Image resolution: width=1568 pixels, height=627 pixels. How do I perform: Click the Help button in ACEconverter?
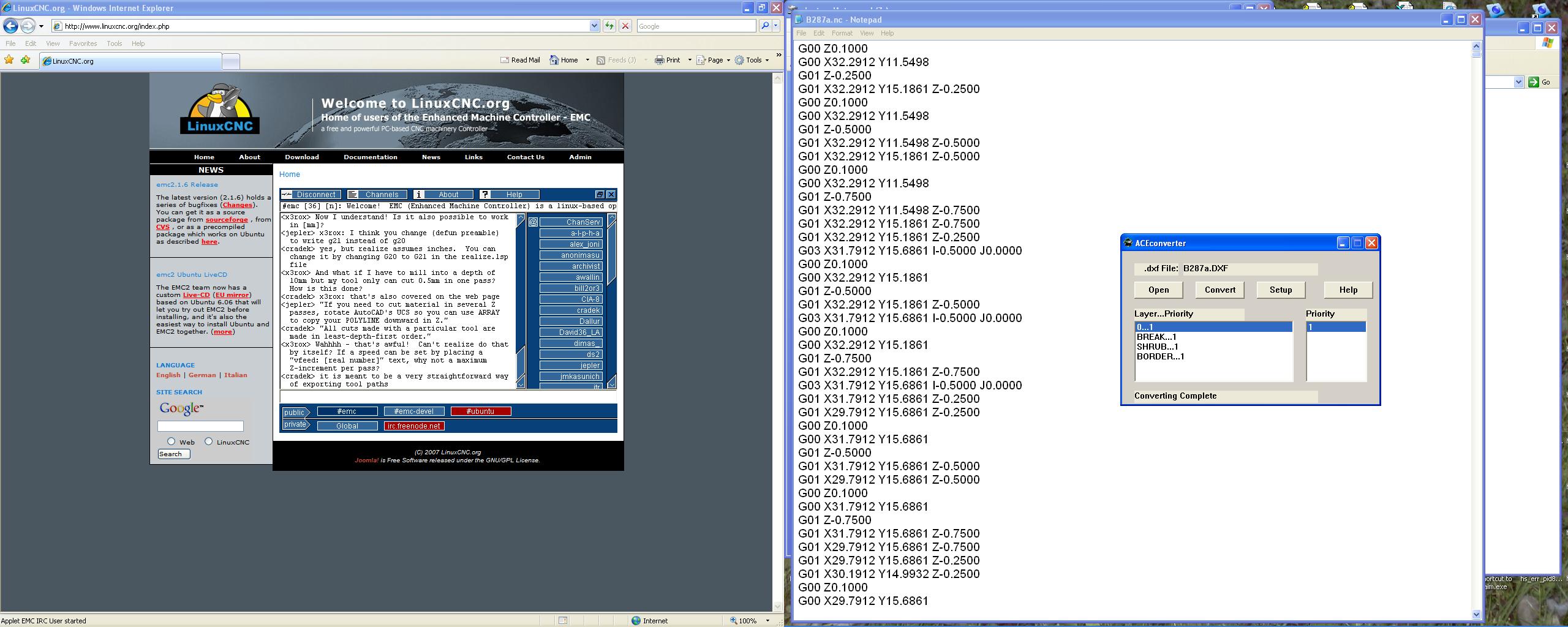coord(1348,290)
